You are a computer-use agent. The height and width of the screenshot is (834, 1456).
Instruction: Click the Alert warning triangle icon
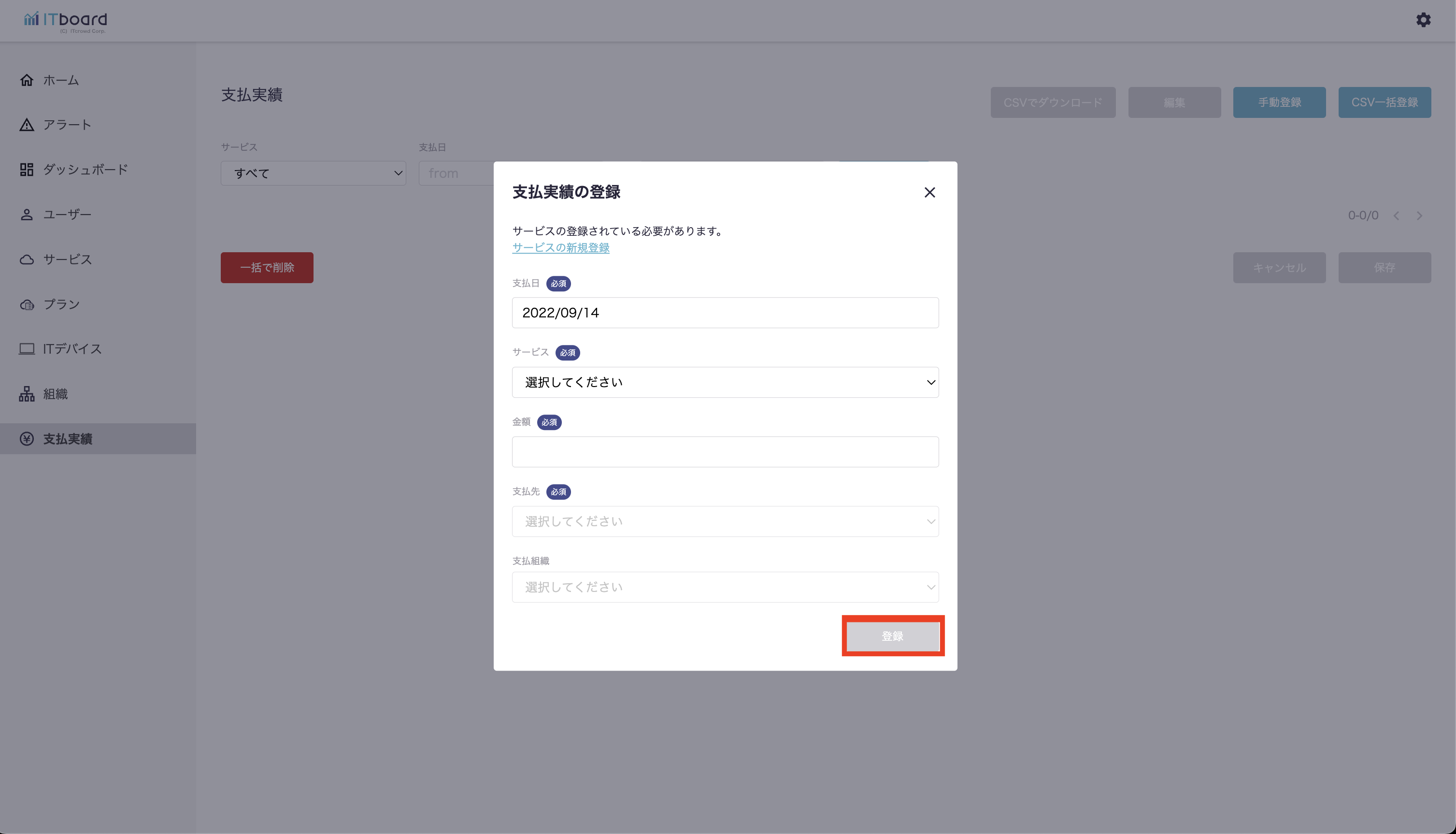click(27, 125)
